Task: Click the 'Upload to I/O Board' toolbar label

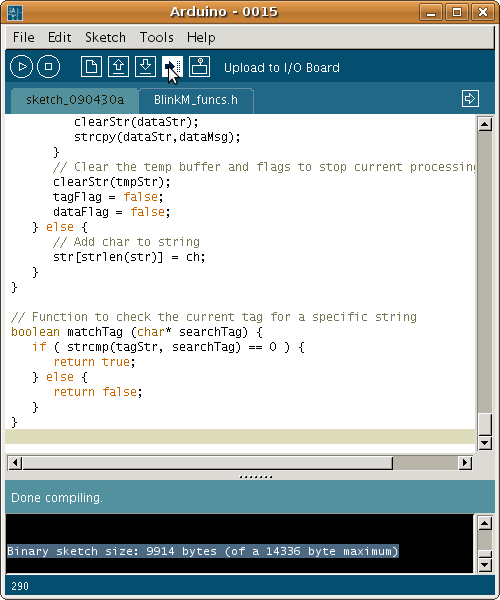Action: (282, 68)
